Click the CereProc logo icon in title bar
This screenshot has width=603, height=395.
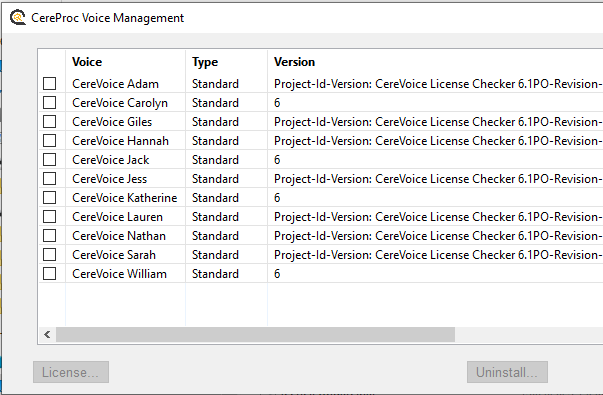point(18,18)
